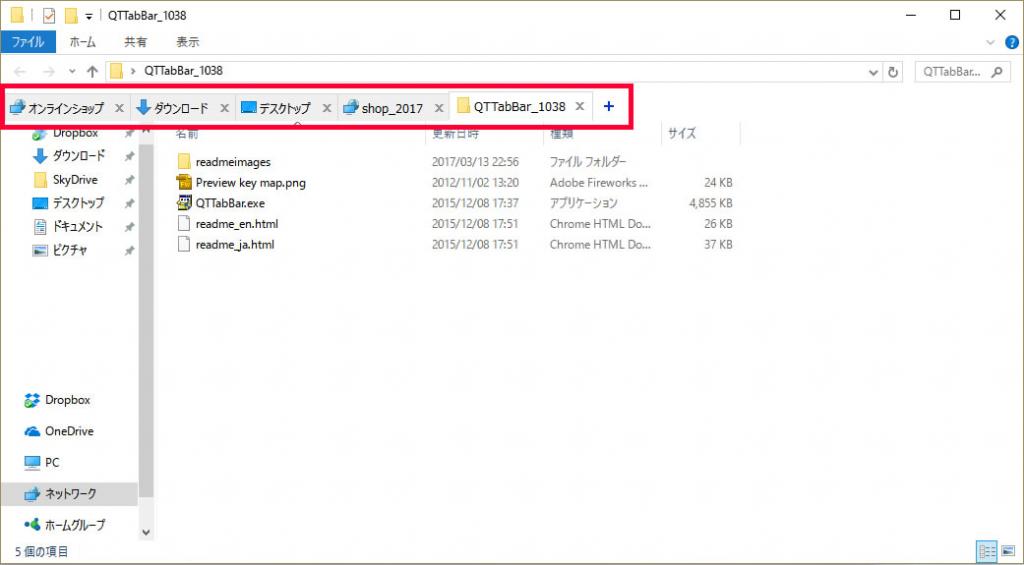Viewport: 1024px width, 565px height.
Task: Open the 表示 ribbon tab
Action: [x=188, y=42]
